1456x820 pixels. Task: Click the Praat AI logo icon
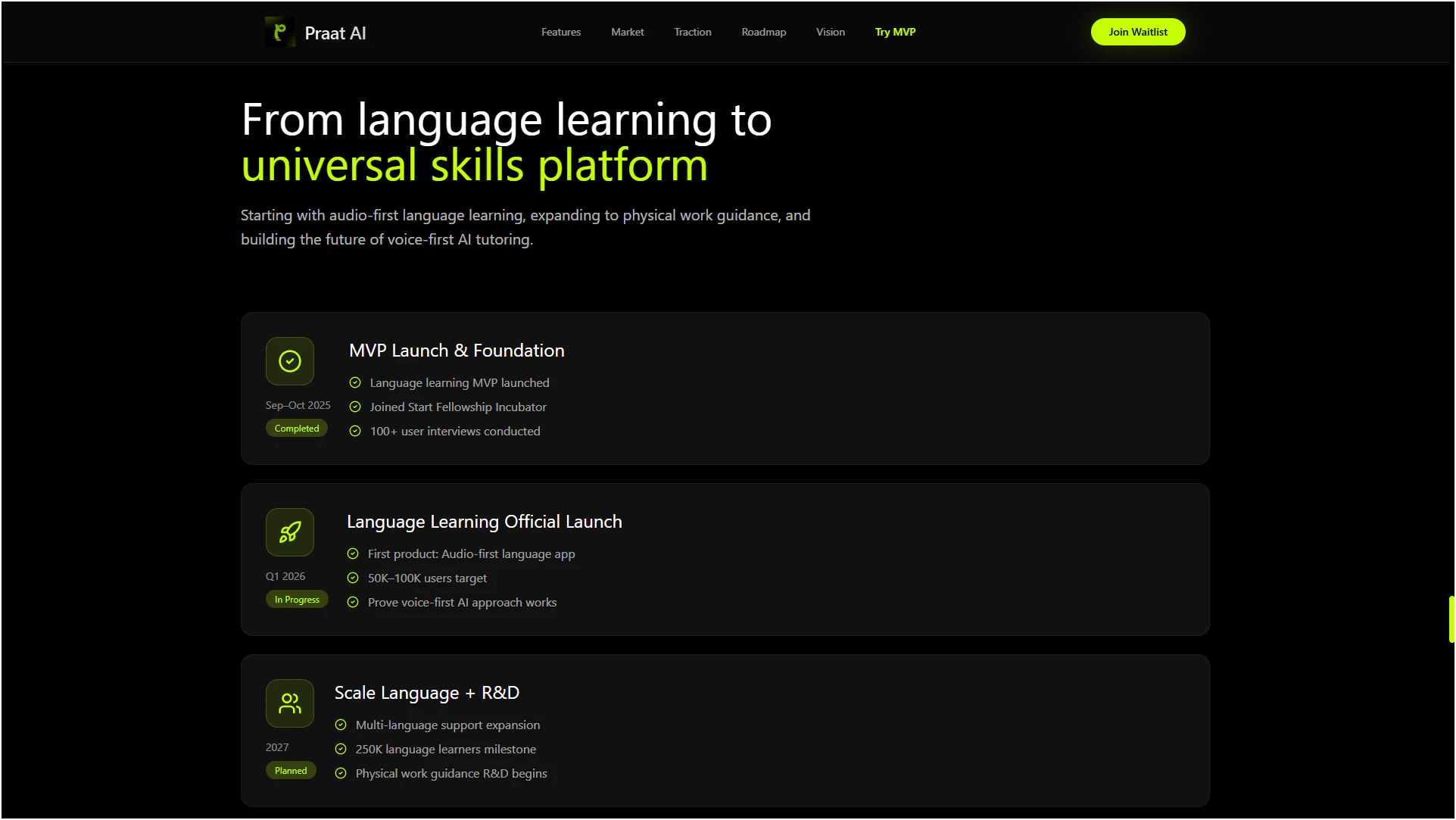tap(279, 32)
